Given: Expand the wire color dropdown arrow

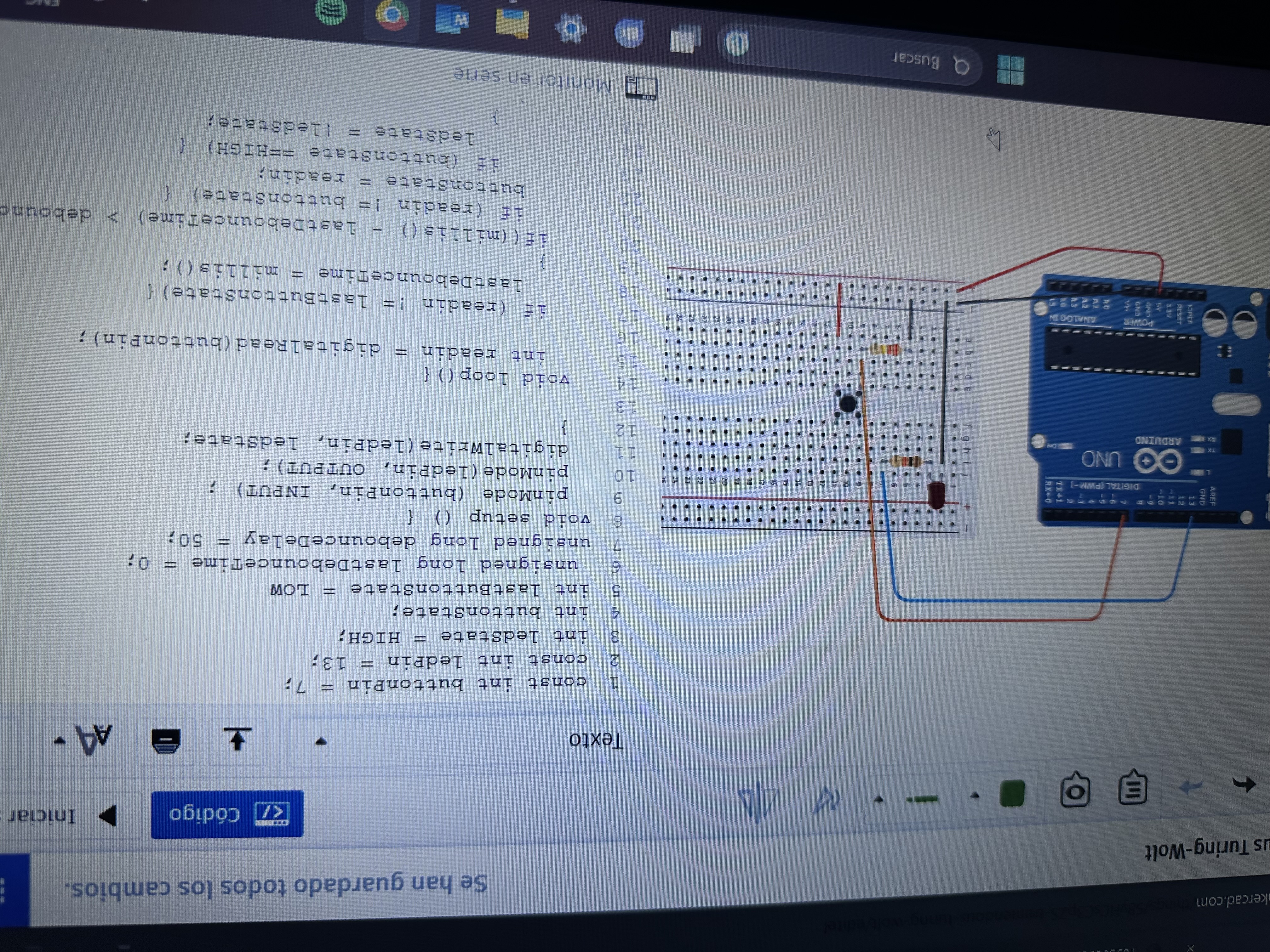Looking at the screenshot, I should pos(975,796).
